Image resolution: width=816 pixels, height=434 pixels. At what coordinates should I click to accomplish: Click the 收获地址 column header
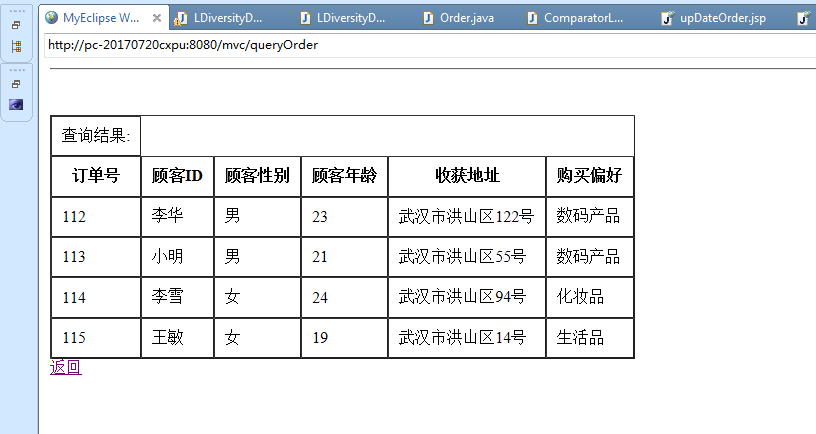point(467,176)
